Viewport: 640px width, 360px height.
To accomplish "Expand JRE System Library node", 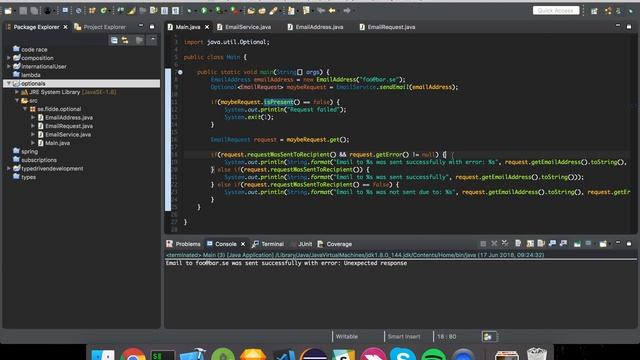I will pyautogui.click(x=17, y=92).
